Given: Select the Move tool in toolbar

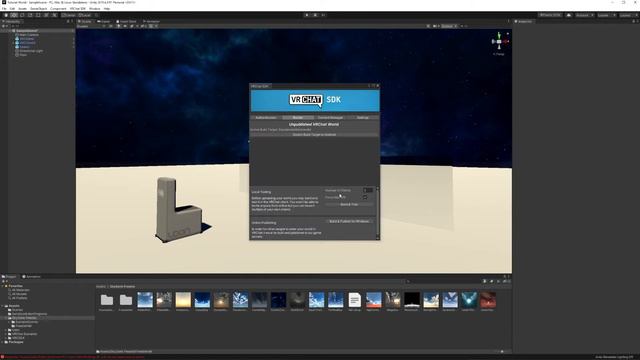Looking at the screenshot, I should pyautogui.click(x=14, y=15).
